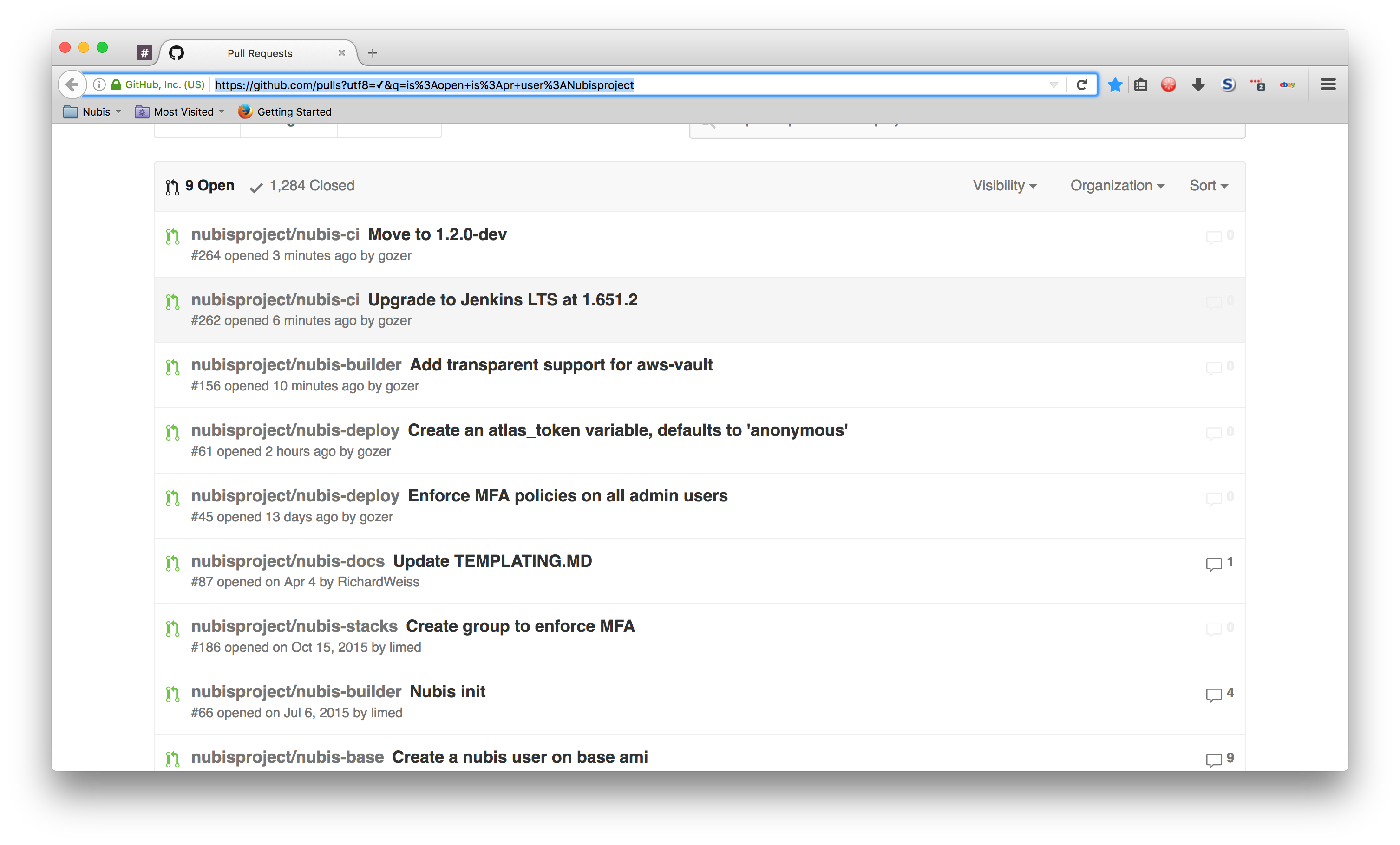Click author RichardWeiss on PR #87
The width and height of the screenshot is (1400, 845).
click(378, 581)
